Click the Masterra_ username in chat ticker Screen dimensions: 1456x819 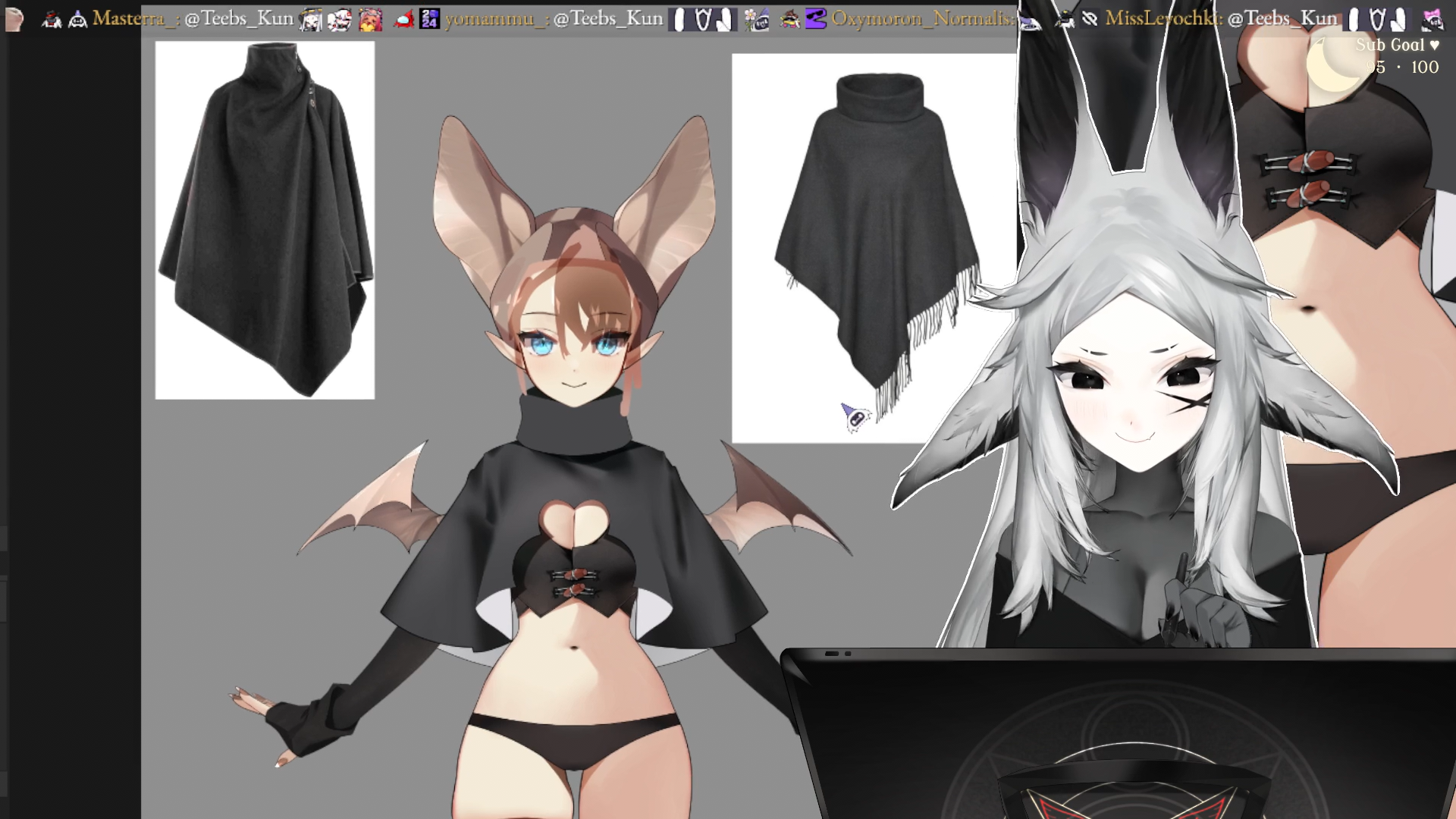133,18
